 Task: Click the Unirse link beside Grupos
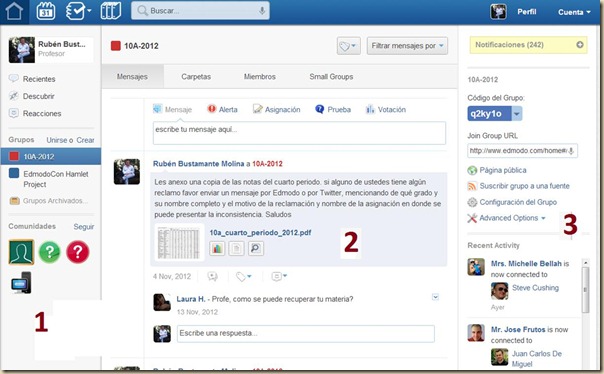[57, 140]
